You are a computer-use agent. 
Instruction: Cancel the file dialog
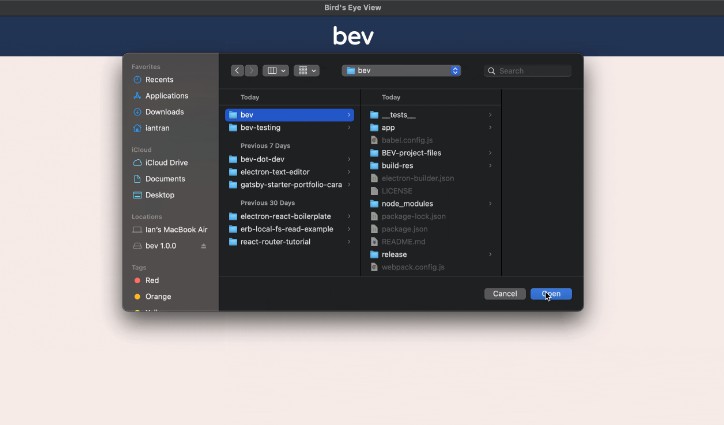pyautogui.click(x=505, y=294)
